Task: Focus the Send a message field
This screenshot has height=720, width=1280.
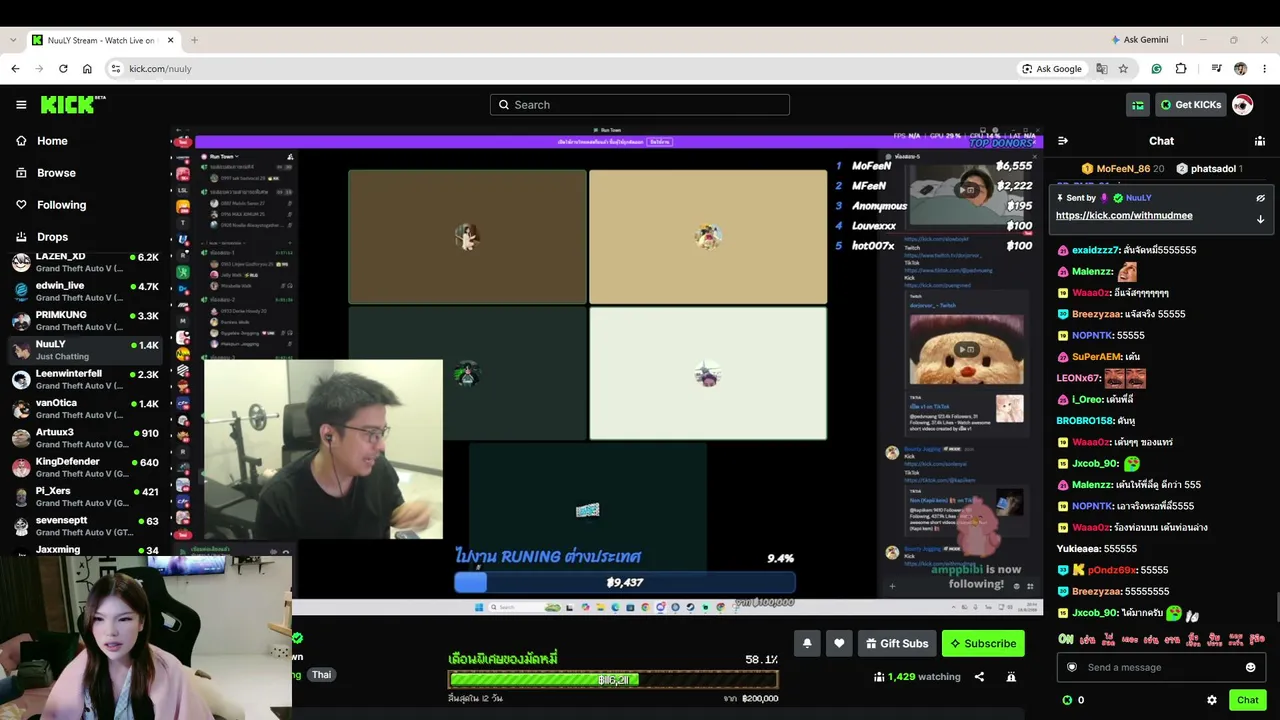Action: coord(1160,667)
